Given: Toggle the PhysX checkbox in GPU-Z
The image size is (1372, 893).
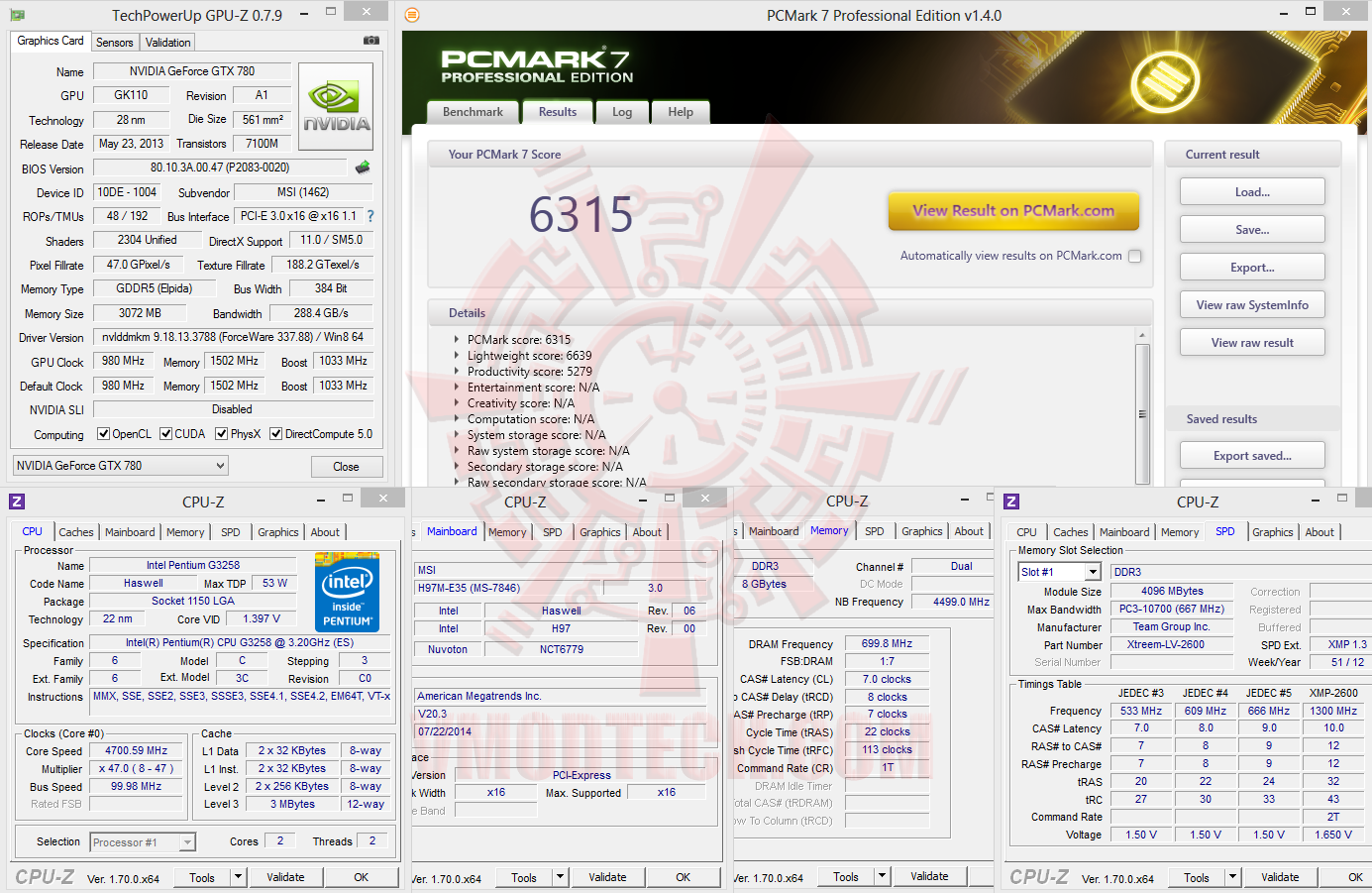Looking at the screenshot, I should coord(222,434).
